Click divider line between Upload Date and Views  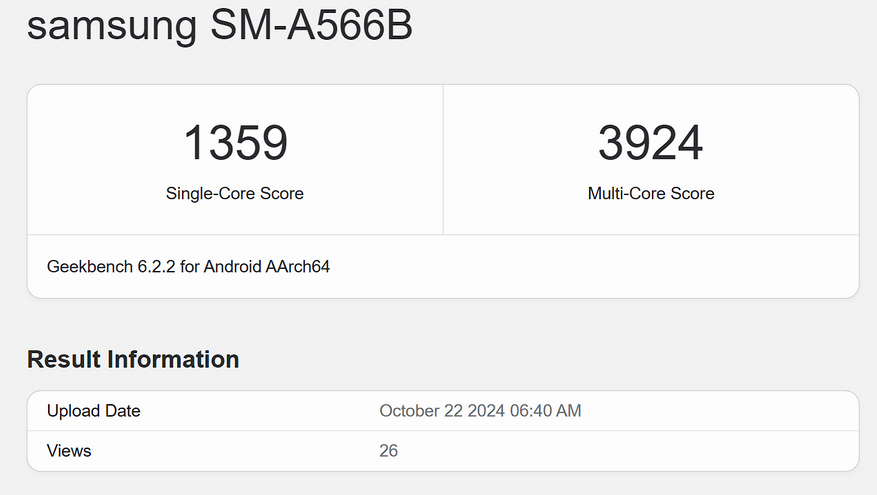[x=443, y=431]
